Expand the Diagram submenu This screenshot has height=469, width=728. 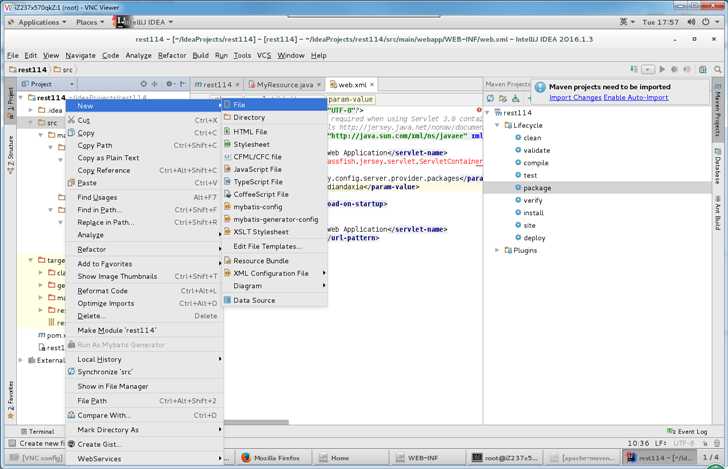click(x=275, y=286)
